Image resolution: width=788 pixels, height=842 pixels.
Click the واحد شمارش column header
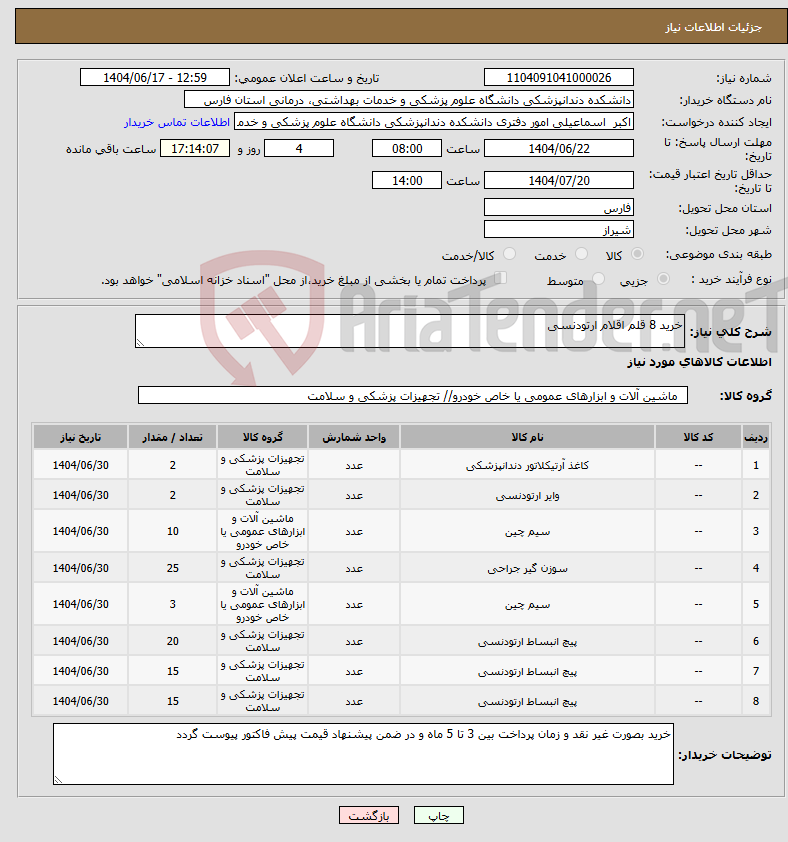point(353,437)
